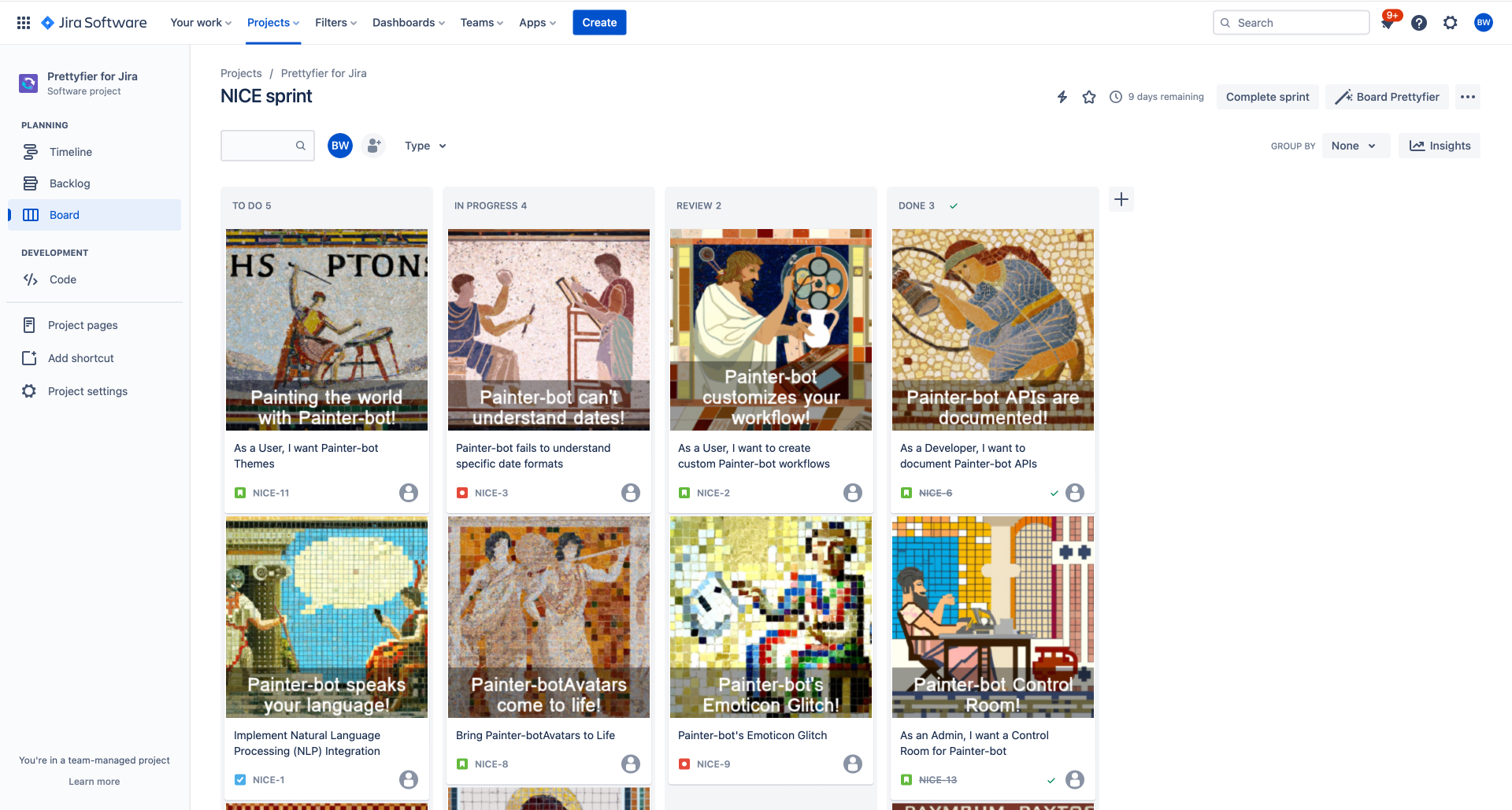Viewport: 1512px width, 810px height.
Task: Open the board more actions ellipsis
Action: [x=1468, y=97]
